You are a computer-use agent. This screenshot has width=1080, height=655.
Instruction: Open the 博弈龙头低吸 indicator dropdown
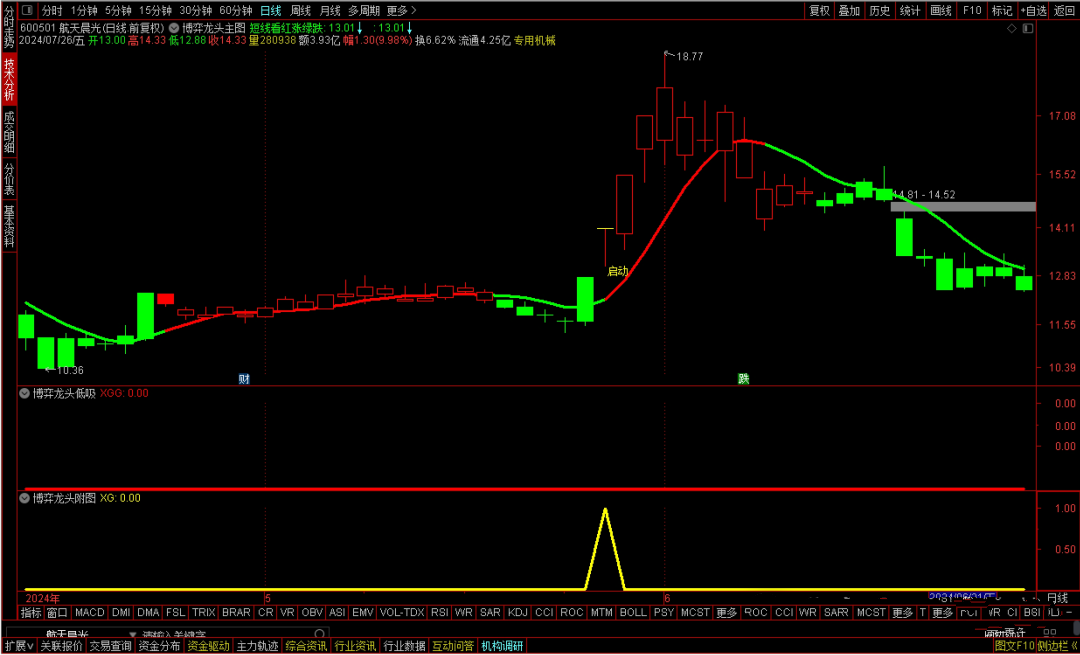[x=25, y=393]
